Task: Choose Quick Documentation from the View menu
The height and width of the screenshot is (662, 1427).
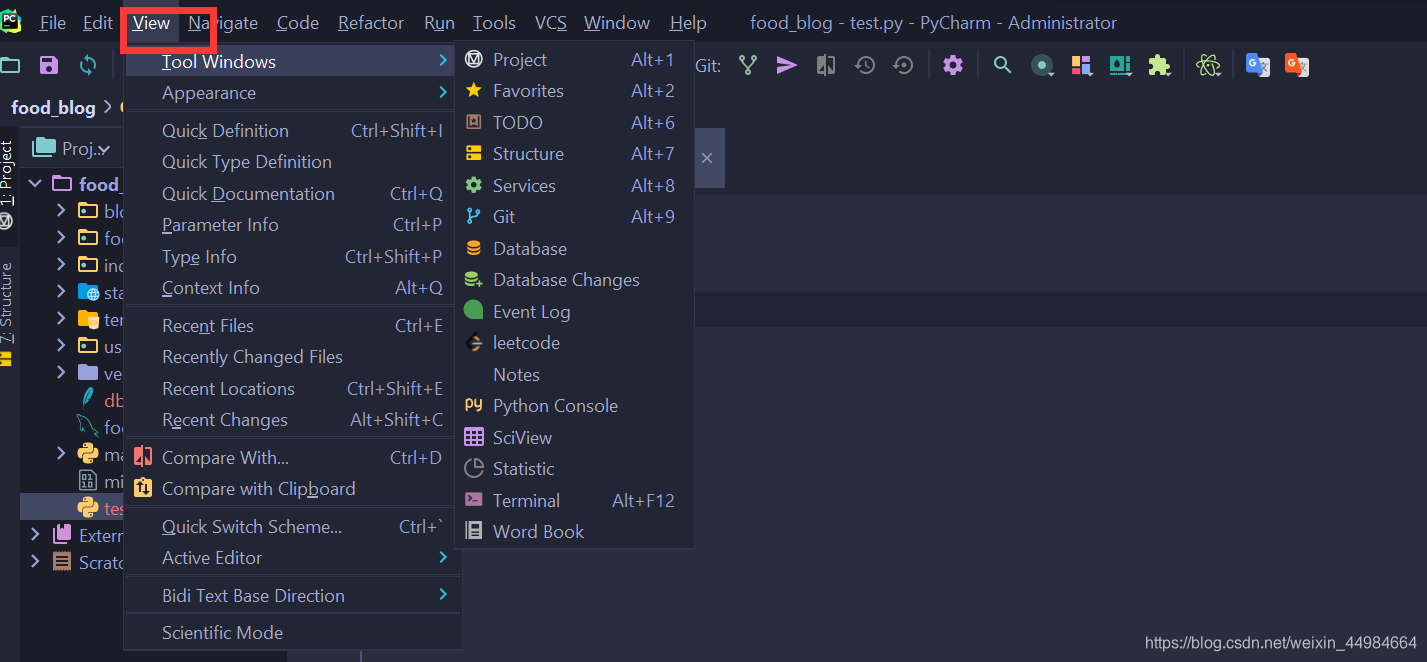Action: coord(291,194)
